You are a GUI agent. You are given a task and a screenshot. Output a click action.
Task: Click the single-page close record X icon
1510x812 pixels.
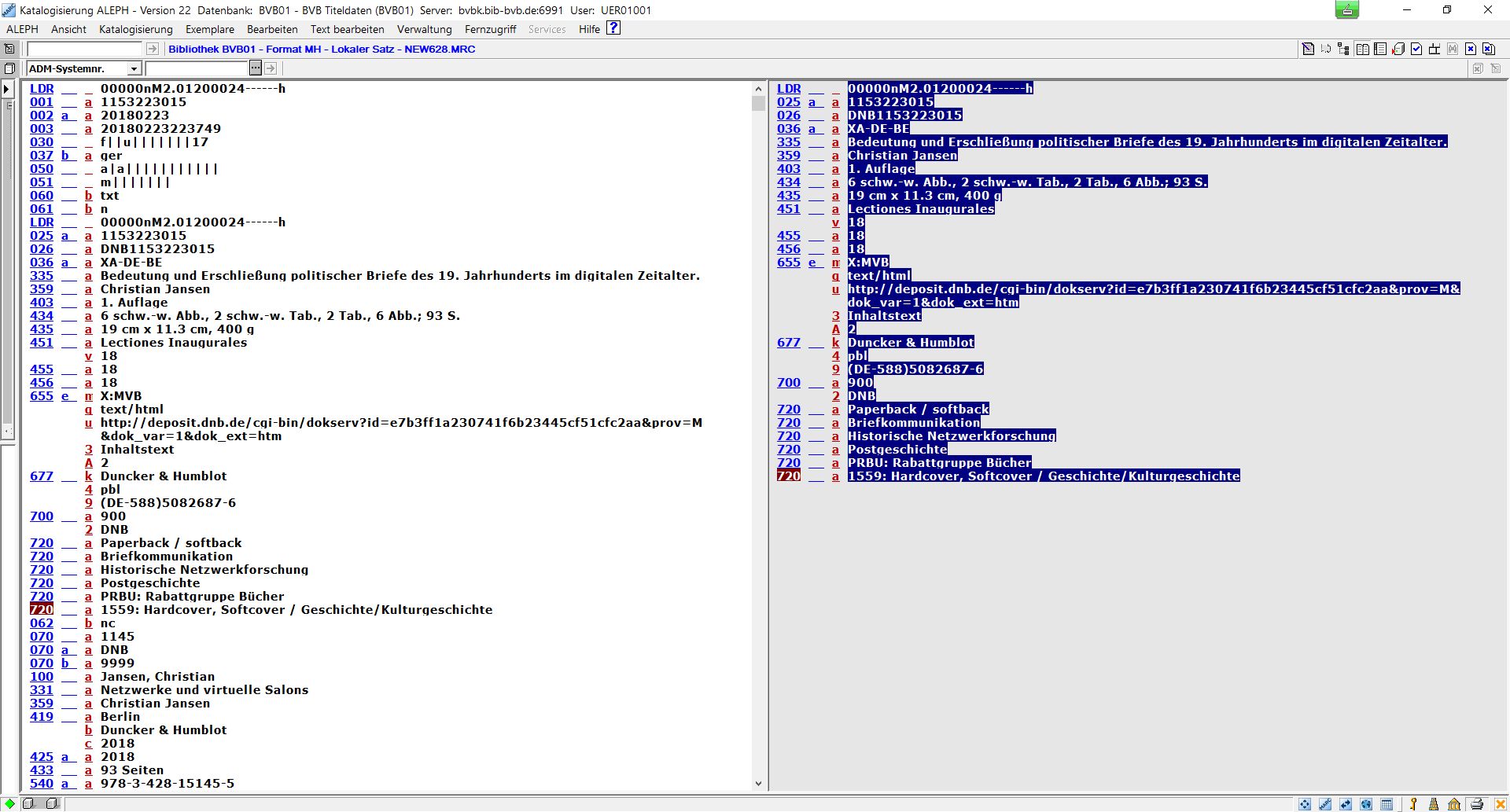pos(1471,49)
